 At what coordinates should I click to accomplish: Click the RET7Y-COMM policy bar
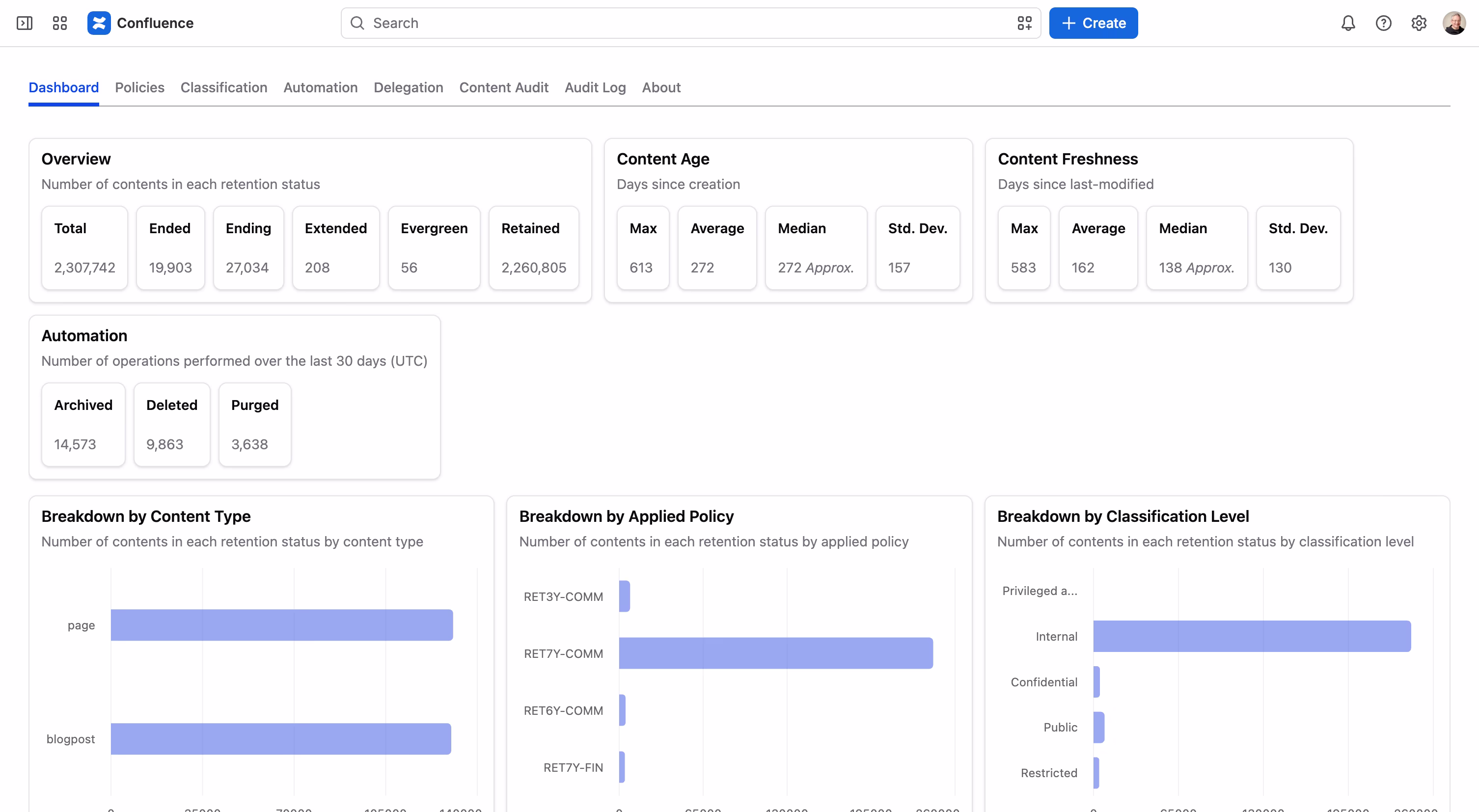(x=776, y=653)
